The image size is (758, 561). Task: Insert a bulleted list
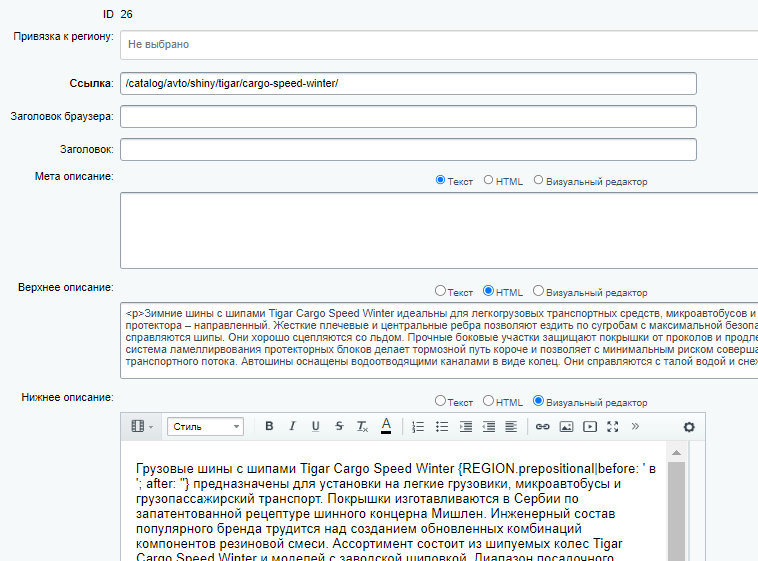point(442,426)
